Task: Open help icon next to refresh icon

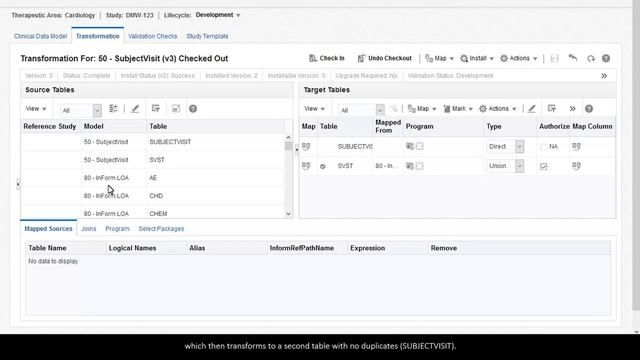Action: pos(606,58)
